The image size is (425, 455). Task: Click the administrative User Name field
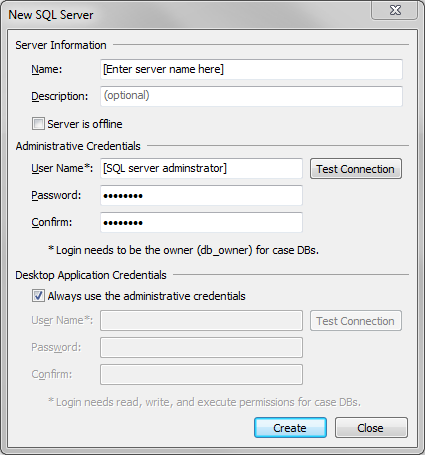(201, 168)
